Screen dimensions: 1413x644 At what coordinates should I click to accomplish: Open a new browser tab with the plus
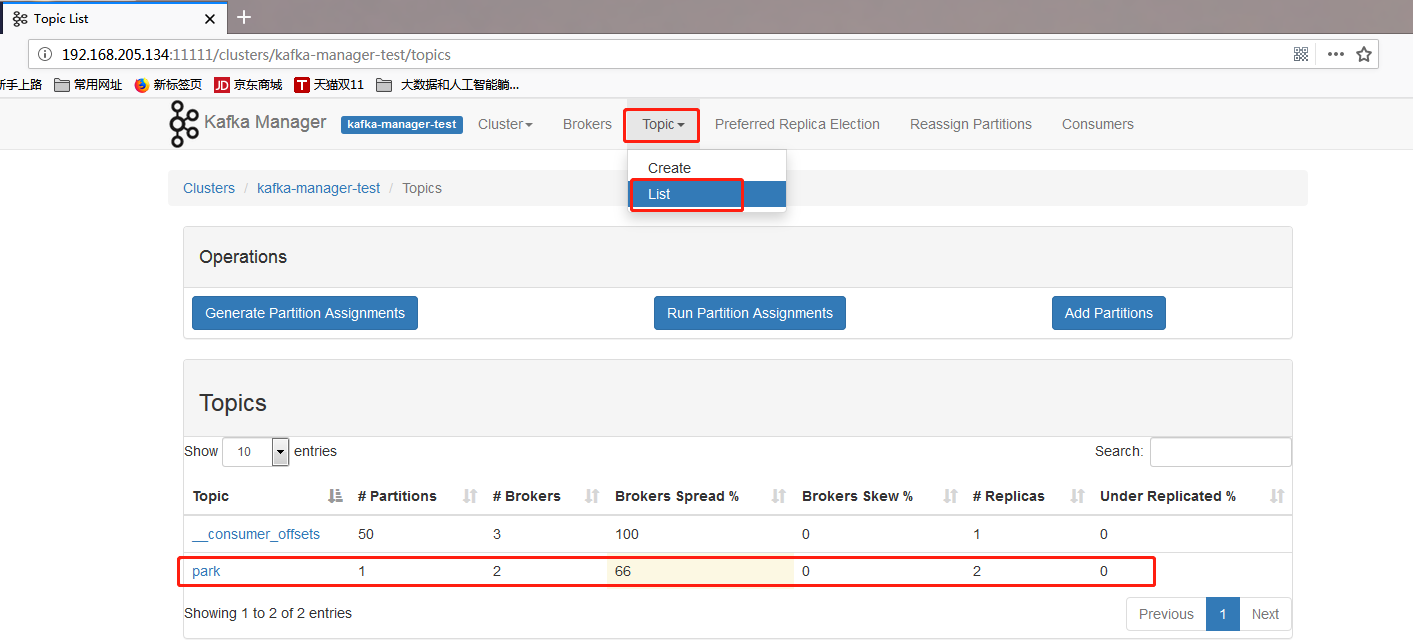click(244, 17)
